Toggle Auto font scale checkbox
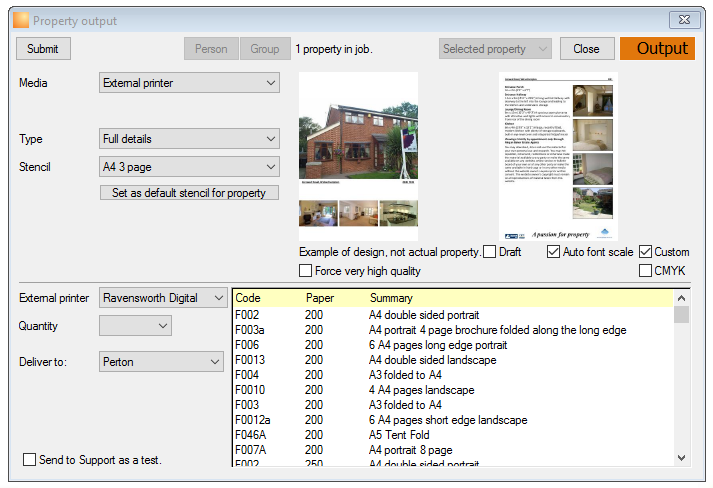 pyautogui.click(x=553, y=252)
